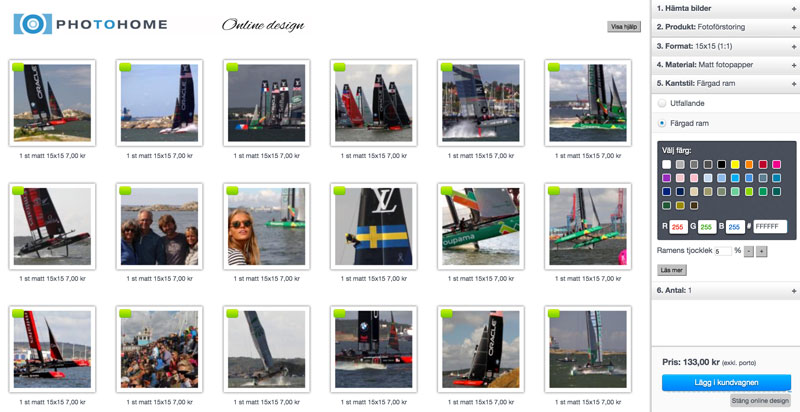The height and width of the screenshot is (412, 800).
Task: Select the Utfallande radio option
Action: pyautogui.click(x=662, y=103)
